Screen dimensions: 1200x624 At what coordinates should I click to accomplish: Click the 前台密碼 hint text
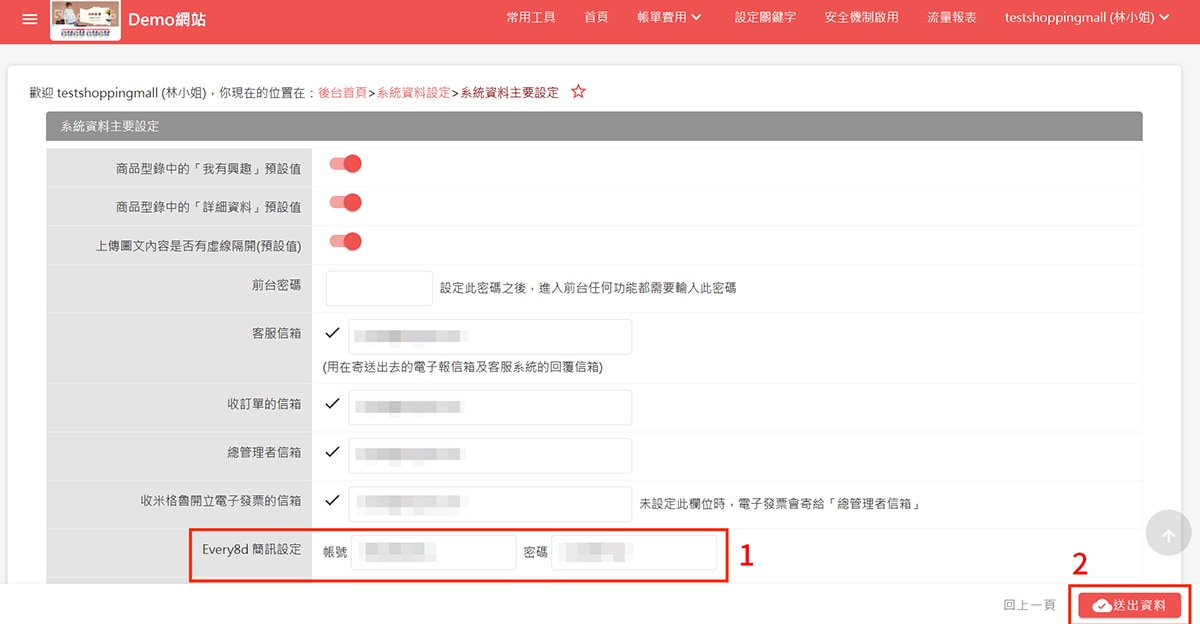pyautogui.click(x=588, y=288)
